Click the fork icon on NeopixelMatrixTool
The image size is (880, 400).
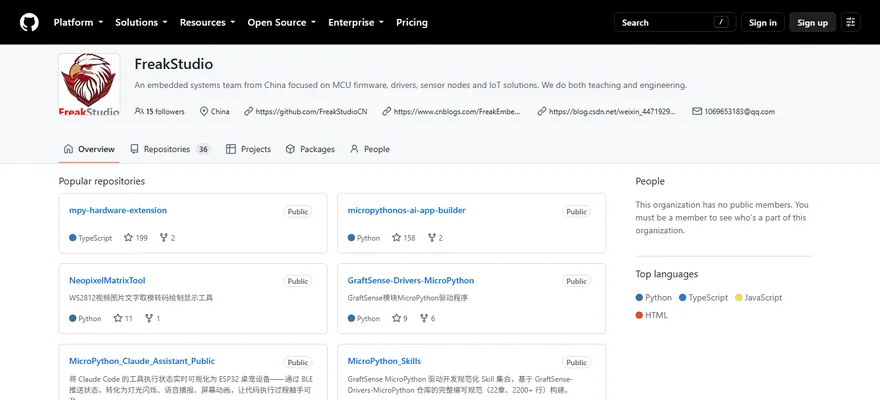[x=149, y=318]
